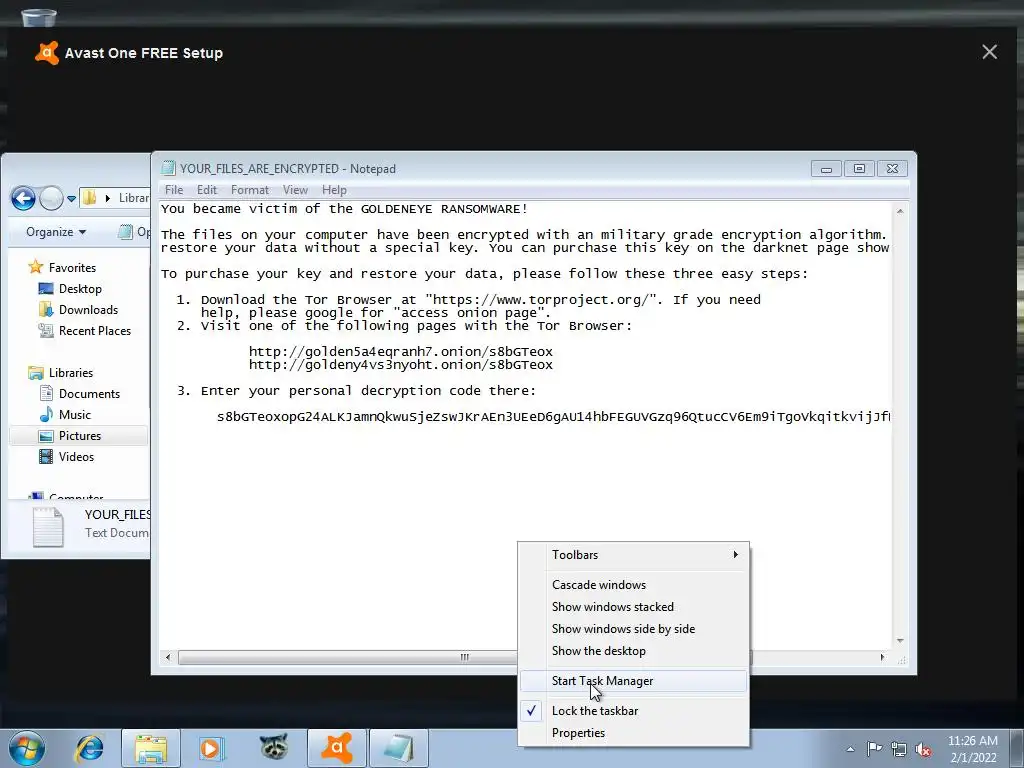Toggle Lock the taskbar checkmark
This screenshot has height=768, width=1024.
tap(633, 711)
